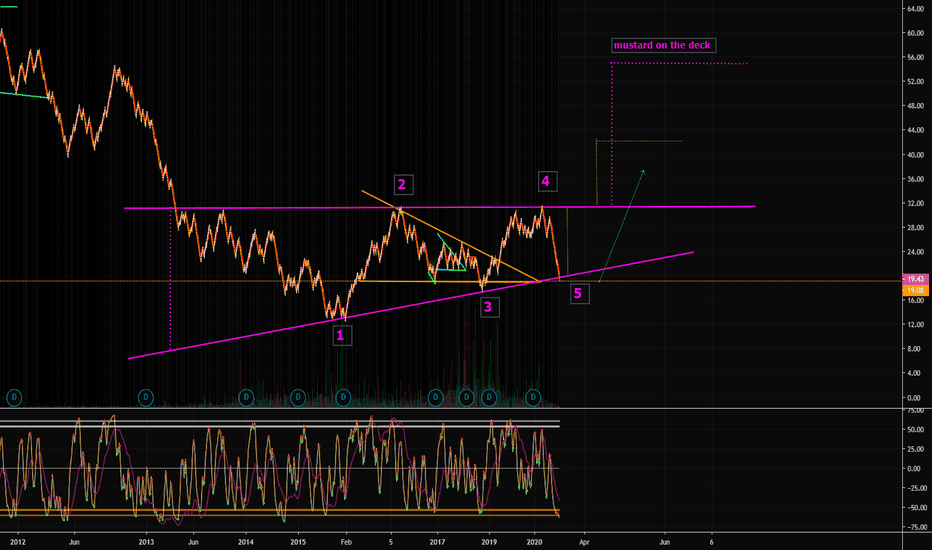Open the dividend marker above 2015
932x550 pixels.
tap(298, 397)
